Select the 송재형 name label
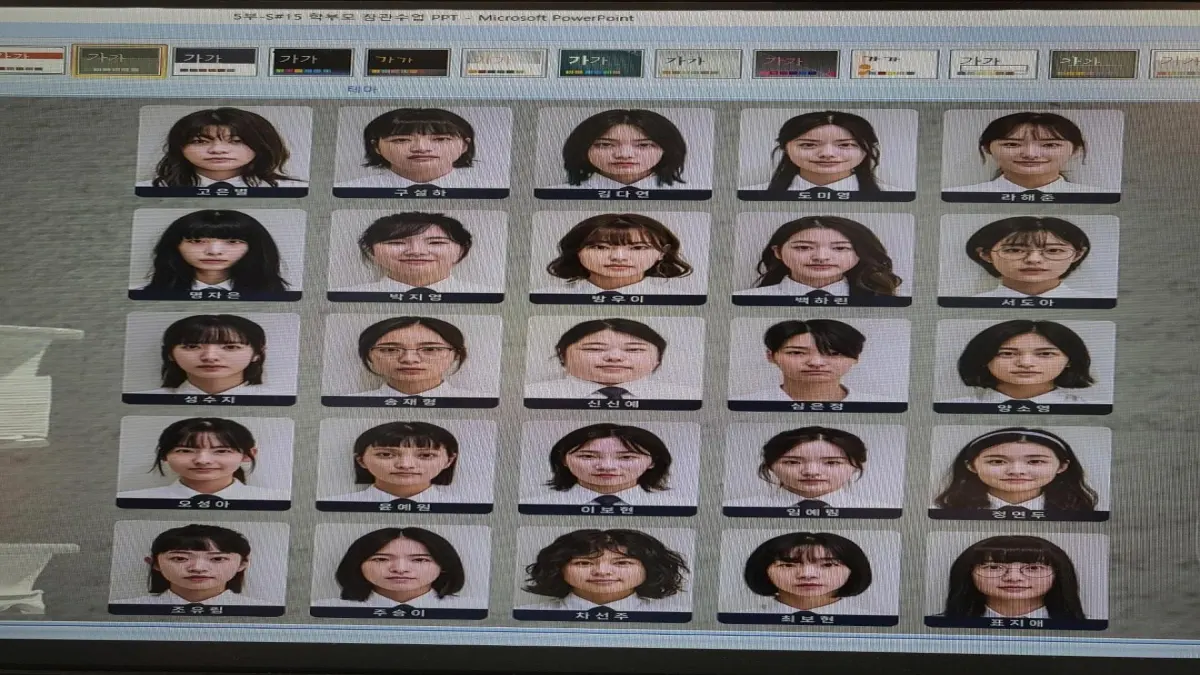This screenshot has width=1200, height=675. [x=410, y=402]
